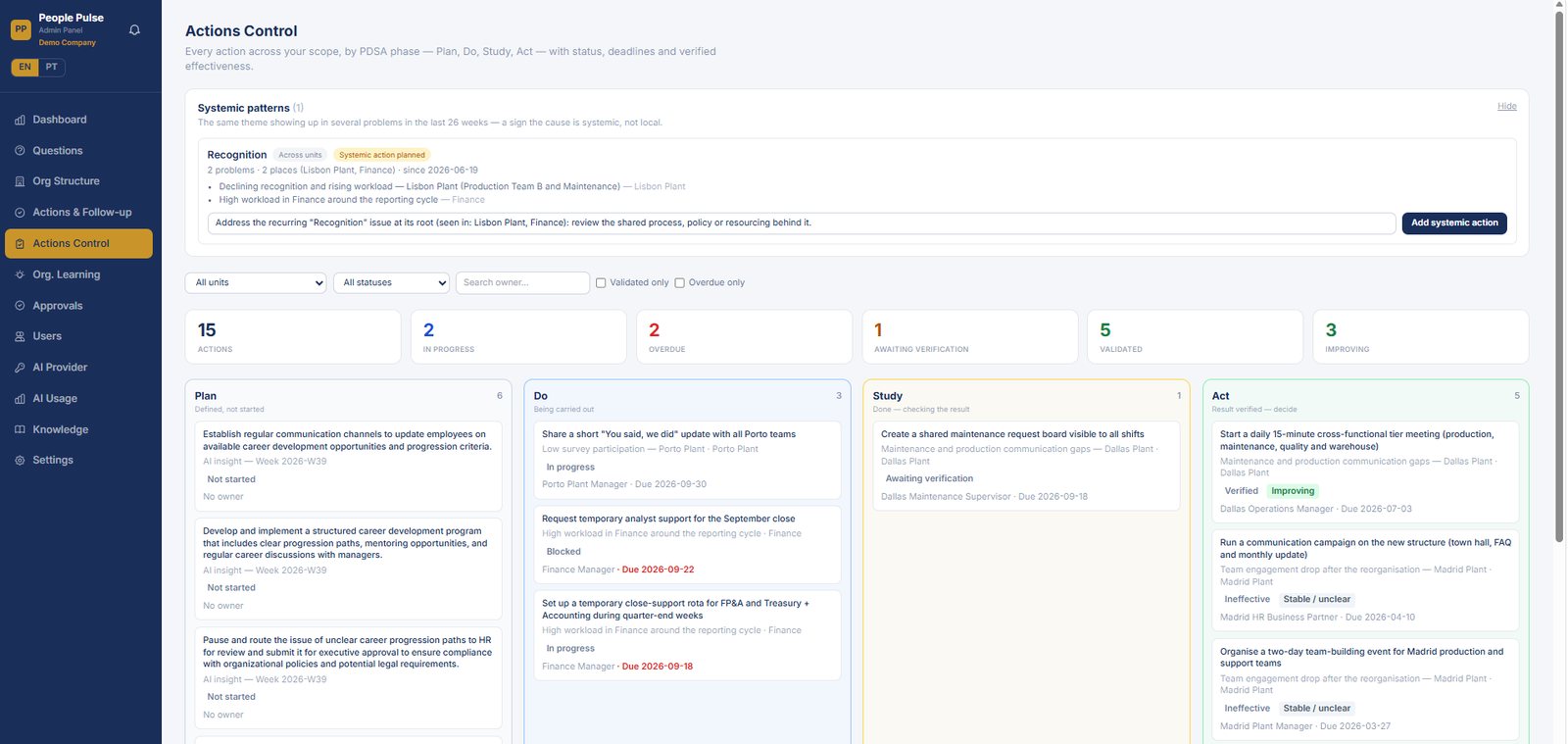The height and width of the screenshot is (744, 1568).
Task: Click the PP company logo badge
Action: [21, 29]
